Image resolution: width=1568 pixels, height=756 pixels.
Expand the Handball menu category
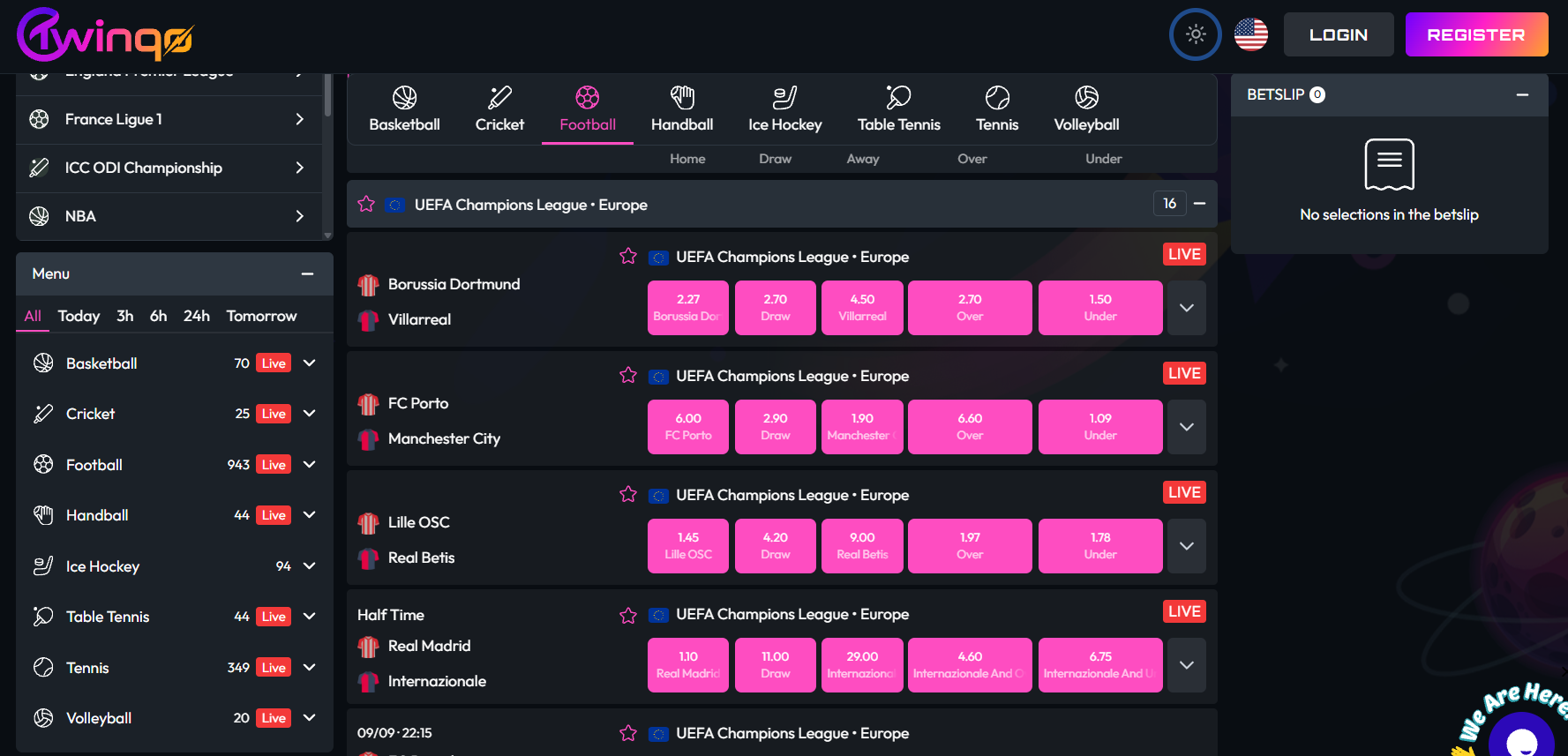tap(310, 514)
